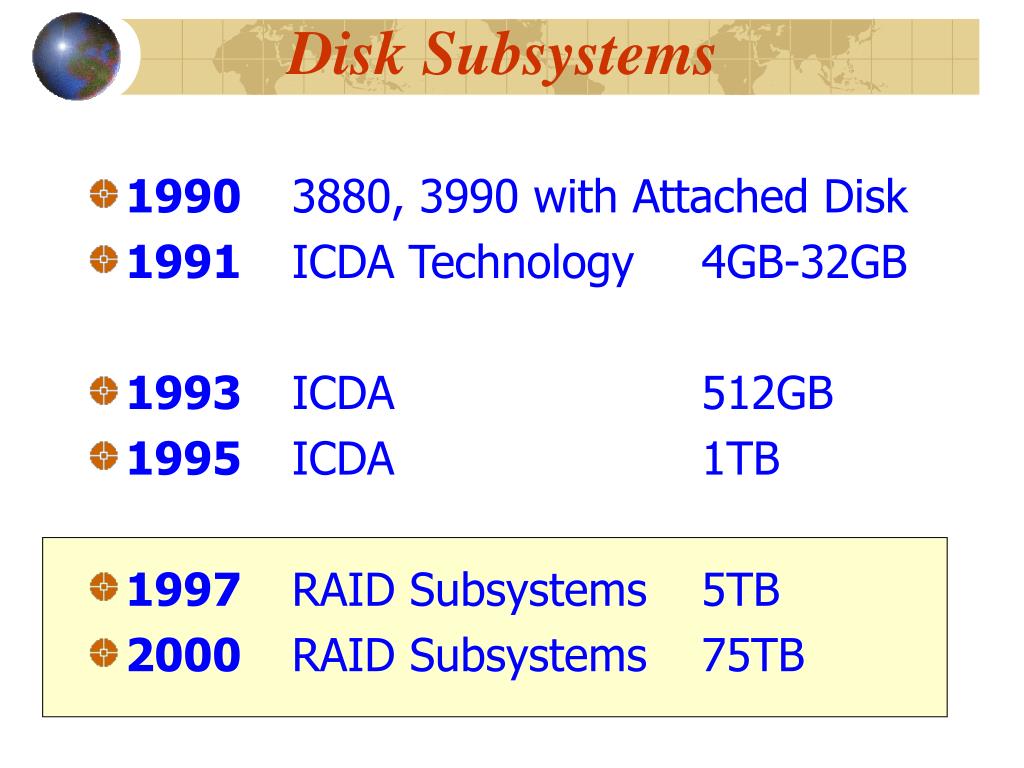Click the 1TB capacity text
The width and height of the screenshot is (1024, 768).
coord(741,458)
